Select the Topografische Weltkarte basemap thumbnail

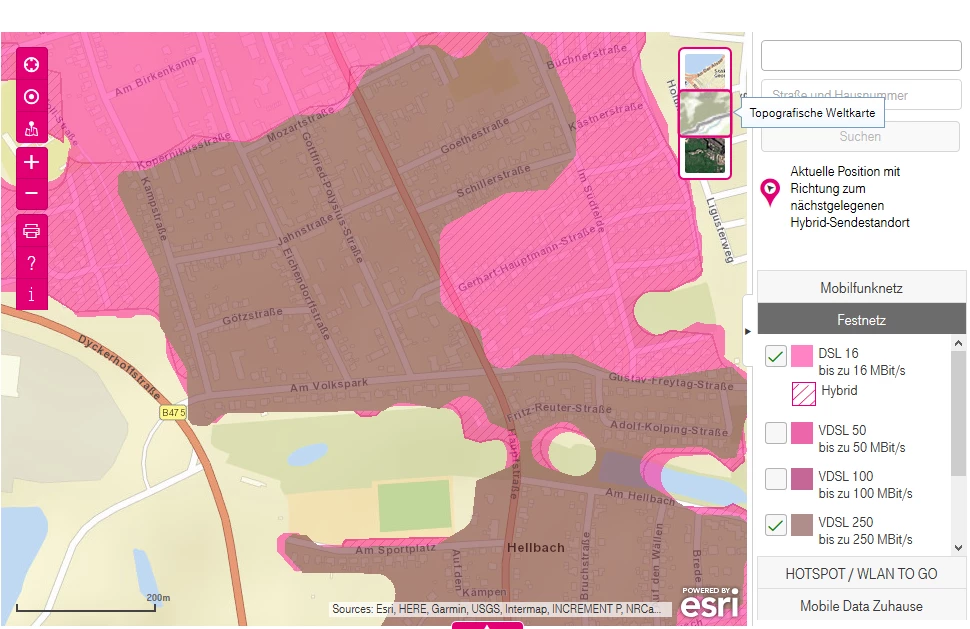click(x=705, y=113)
